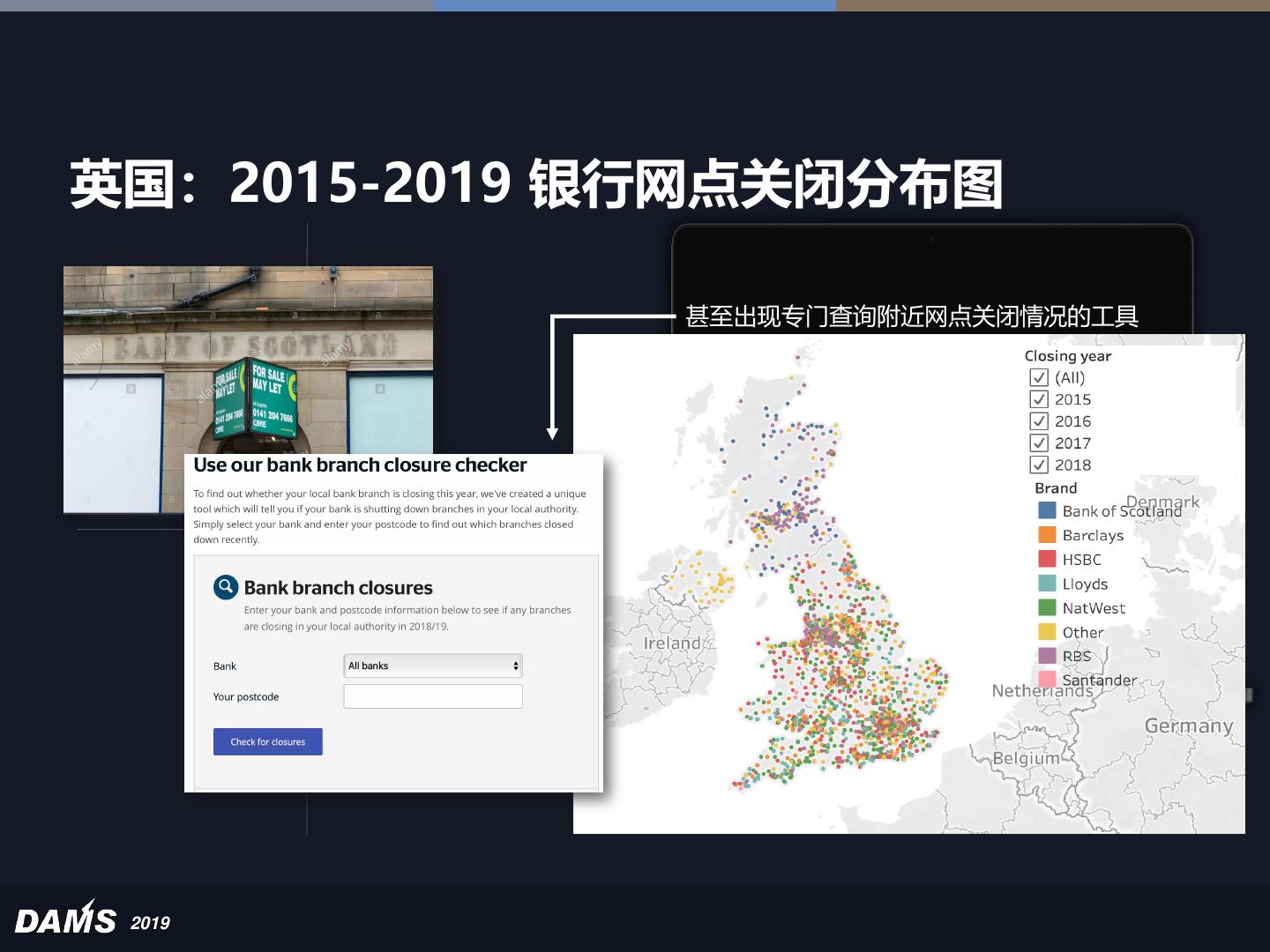The height and width of the screenshot is (952, 1270).
Task: Click the Brand legend title
Action: tap(1056, 488)
